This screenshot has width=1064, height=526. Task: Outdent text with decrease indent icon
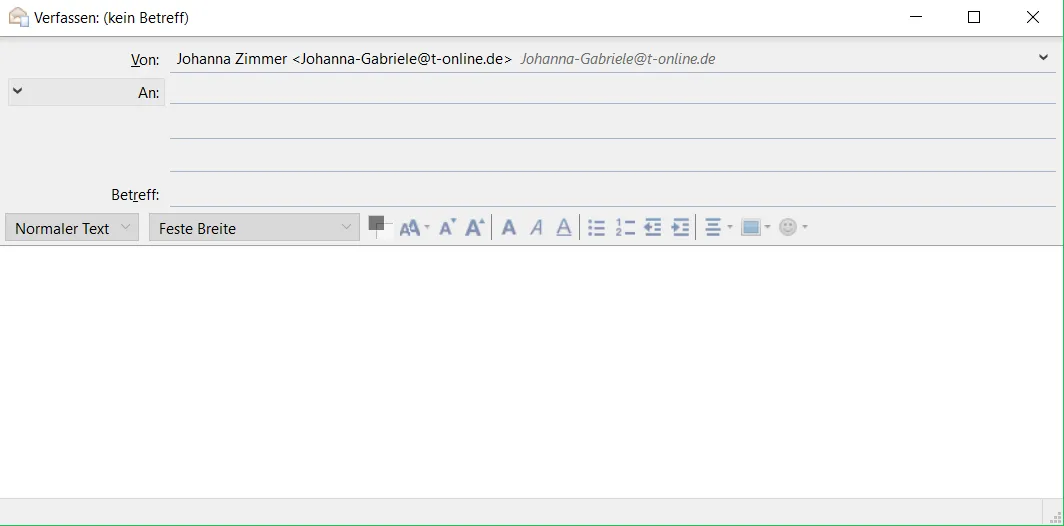[653, 227]
